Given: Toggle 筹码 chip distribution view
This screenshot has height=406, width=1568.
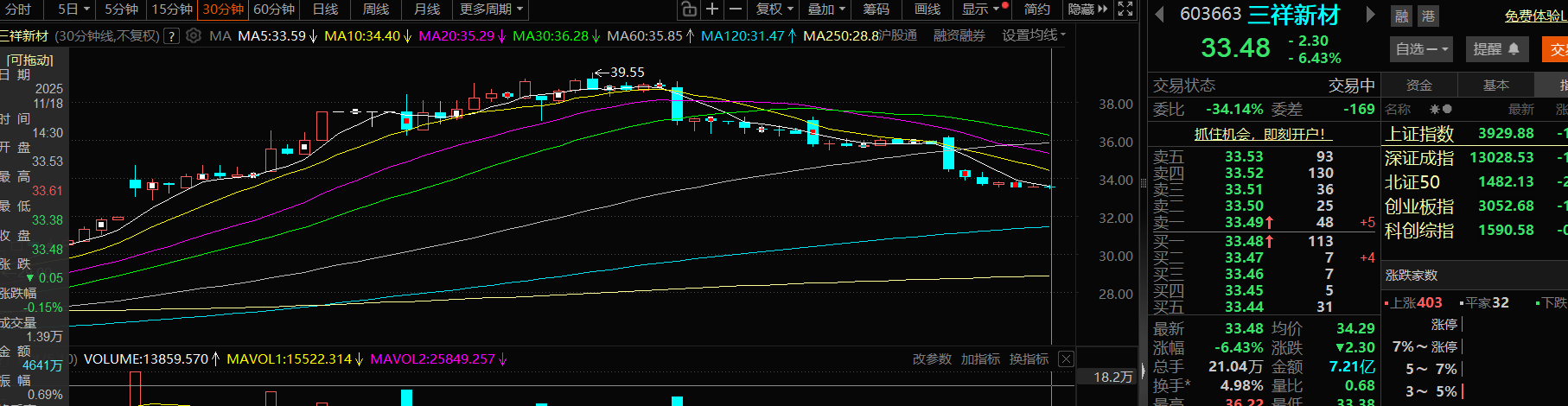Looking at the screenshot, I should (x=876, y=10).
